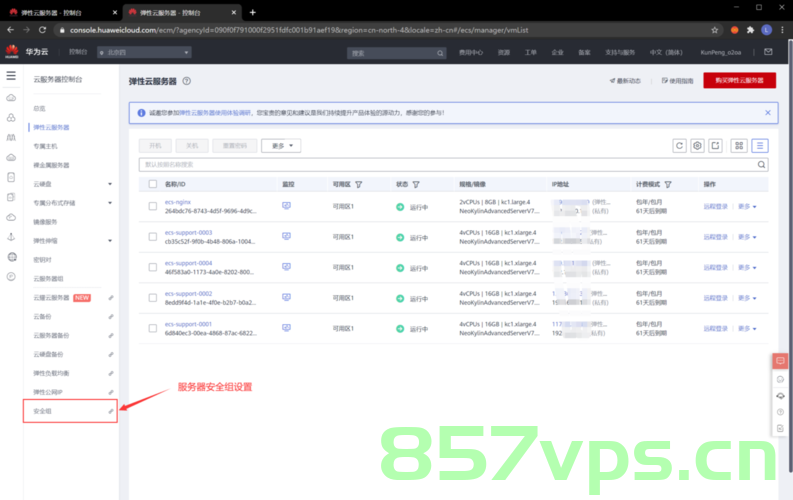Open the monitoring icon for ecs-support-0001

point(286,328)
